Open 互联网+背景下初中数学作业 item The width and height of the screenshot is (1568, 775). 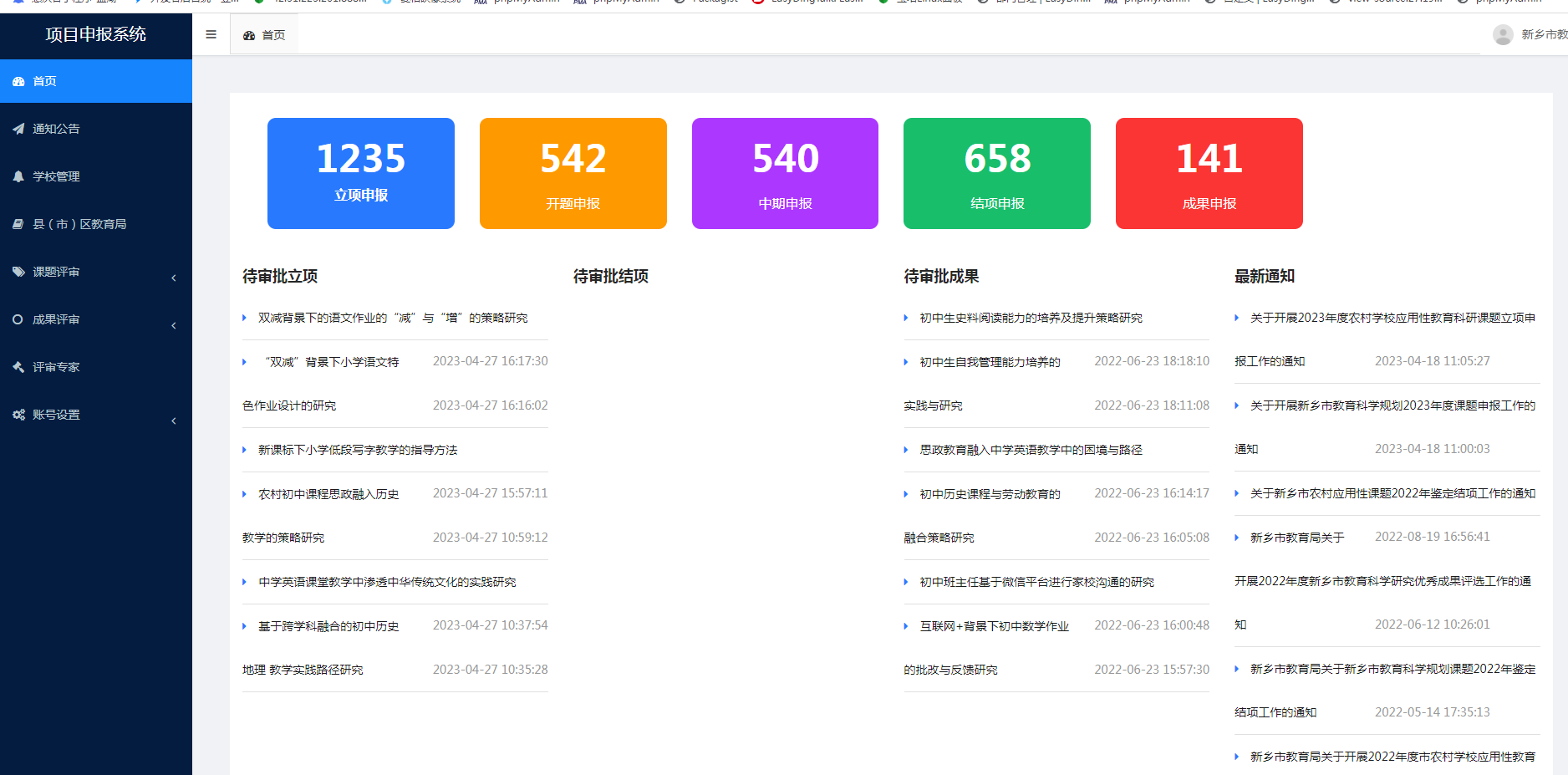pos(994,626)
